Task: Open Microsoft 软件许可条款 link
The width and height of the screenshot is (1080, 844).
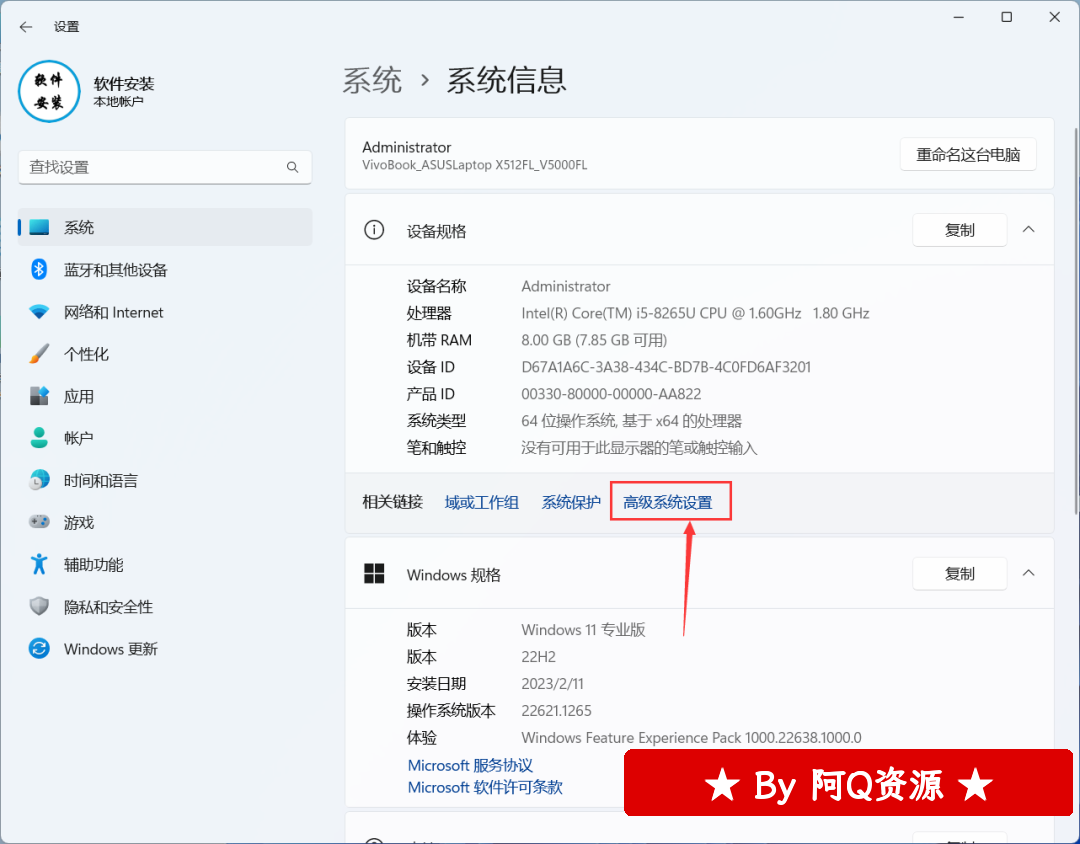Action: [485, 787]
